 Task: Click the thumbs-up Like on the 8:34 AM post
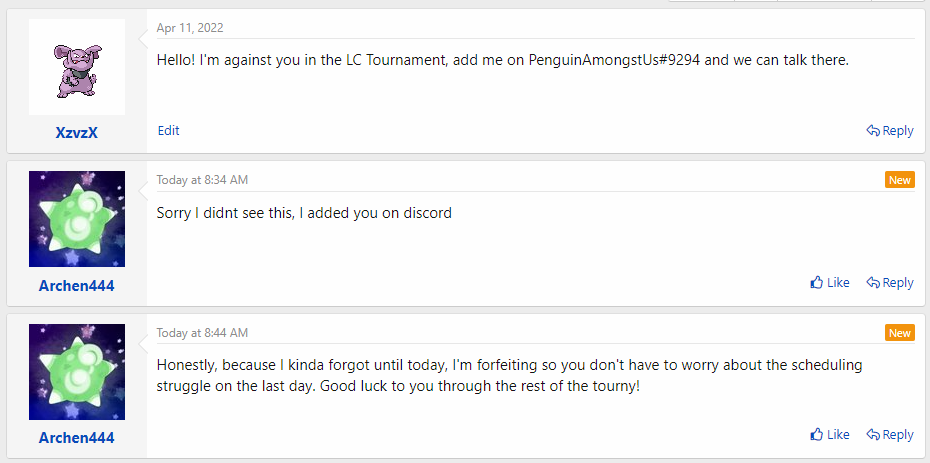(830, 283)
